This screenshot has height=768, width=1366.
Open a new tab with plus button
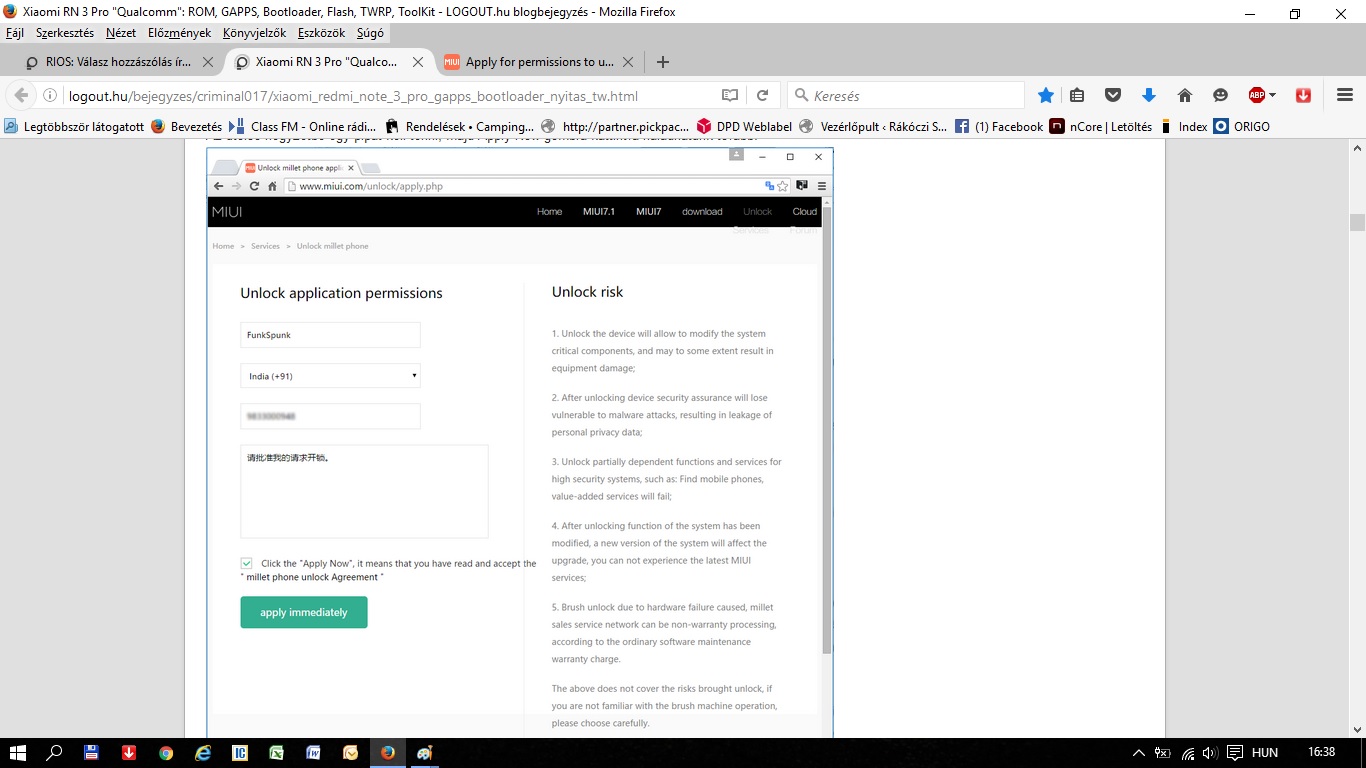point(663,62)
